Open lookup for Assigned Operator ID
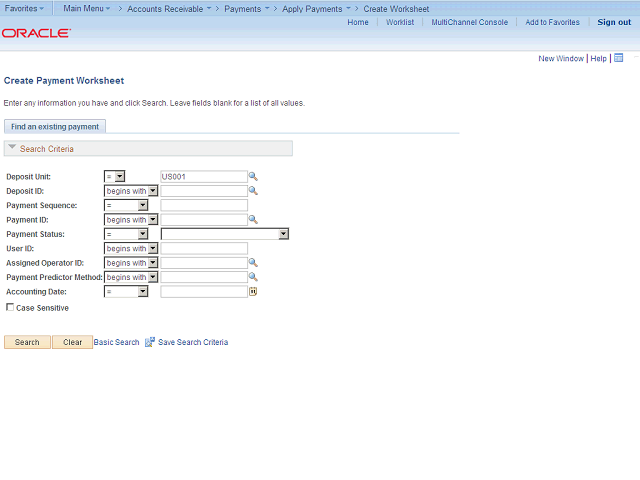 point(253,262)
